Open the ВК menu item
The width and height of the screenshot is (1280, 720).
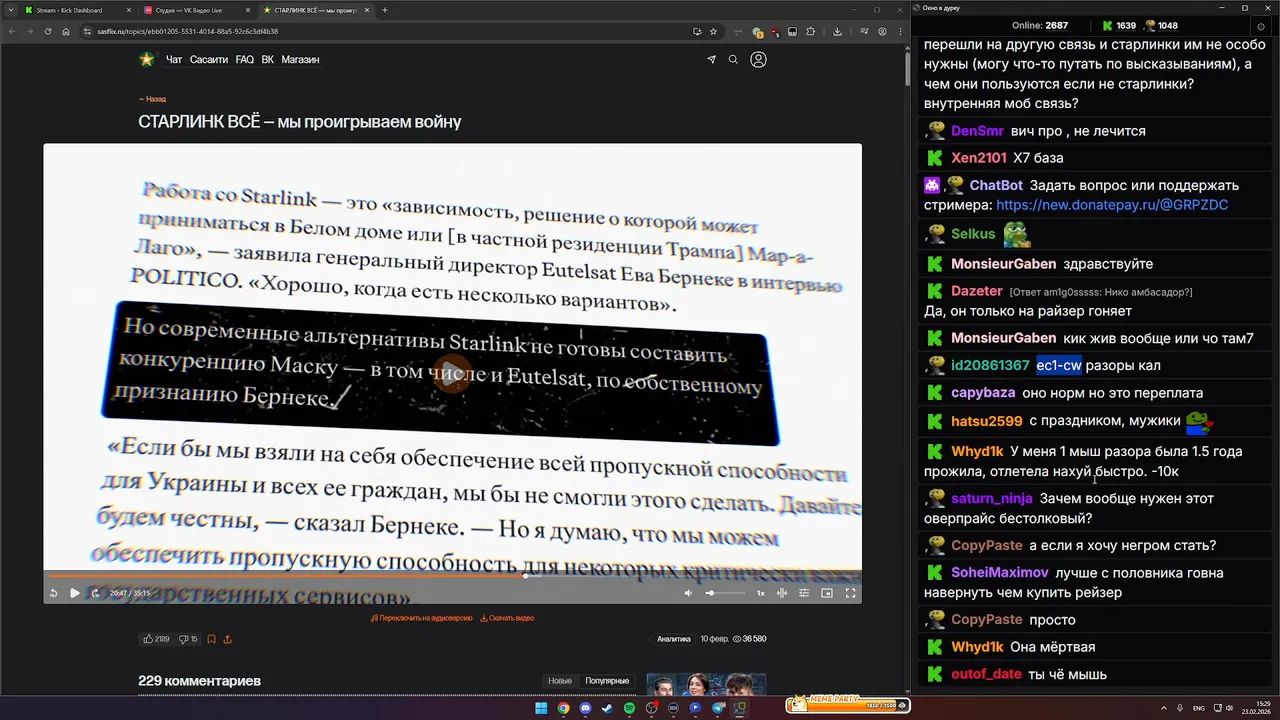click(268, 60)
